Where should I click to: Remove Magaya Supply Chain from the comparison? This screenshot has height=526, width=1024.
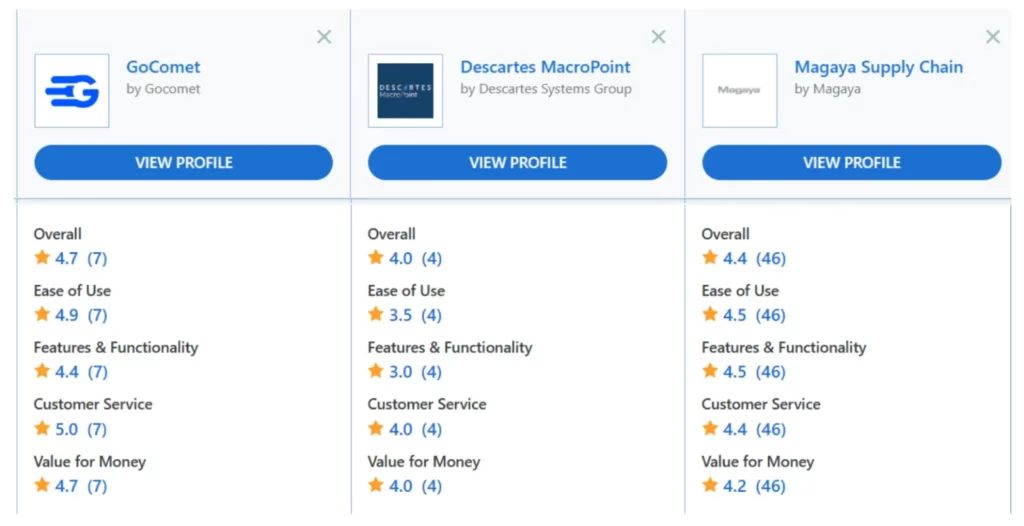(x=993, y=37)
